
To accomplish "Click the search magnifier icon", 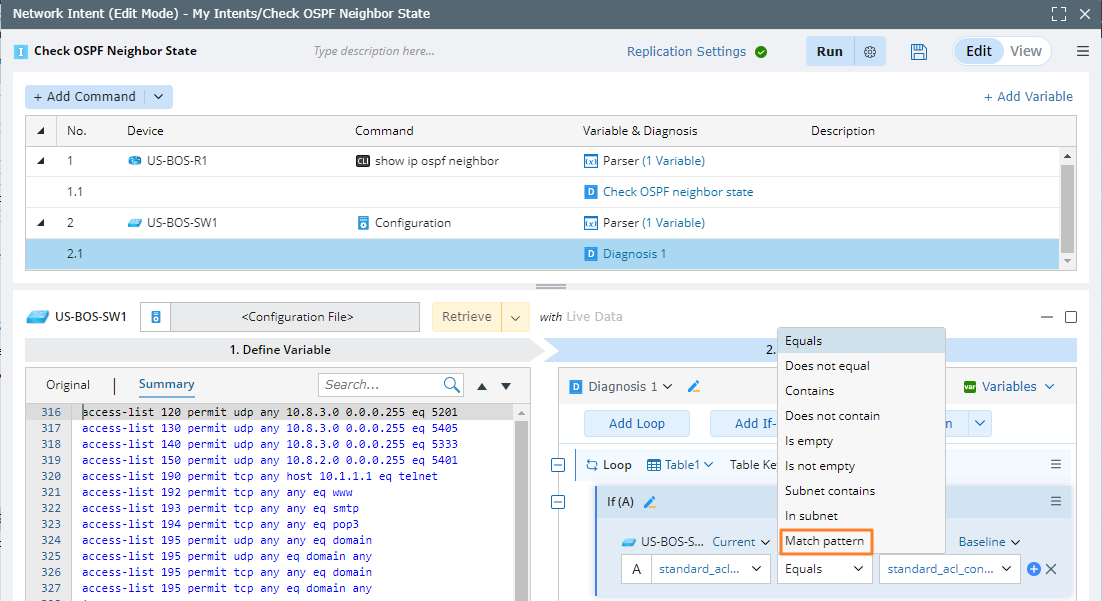I will pos(452,385).
